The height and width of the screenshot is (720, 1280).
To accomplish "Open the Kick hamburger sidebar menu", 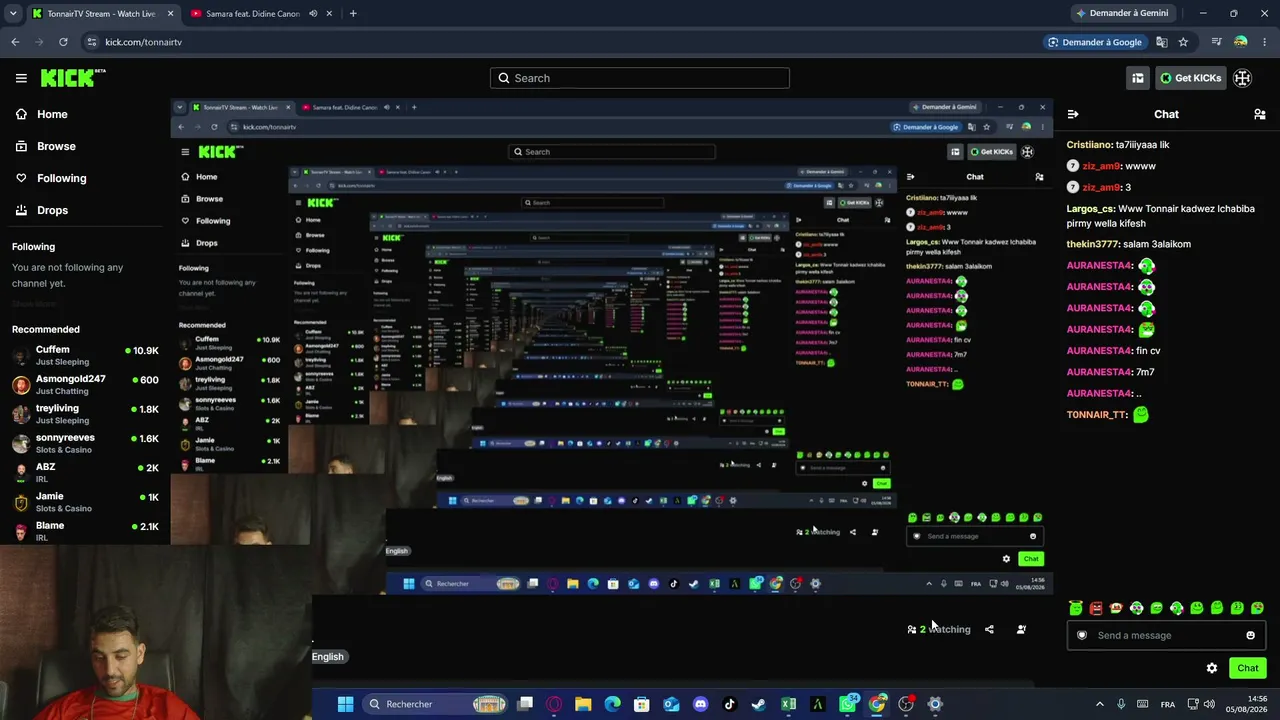I will click(21, 78).
